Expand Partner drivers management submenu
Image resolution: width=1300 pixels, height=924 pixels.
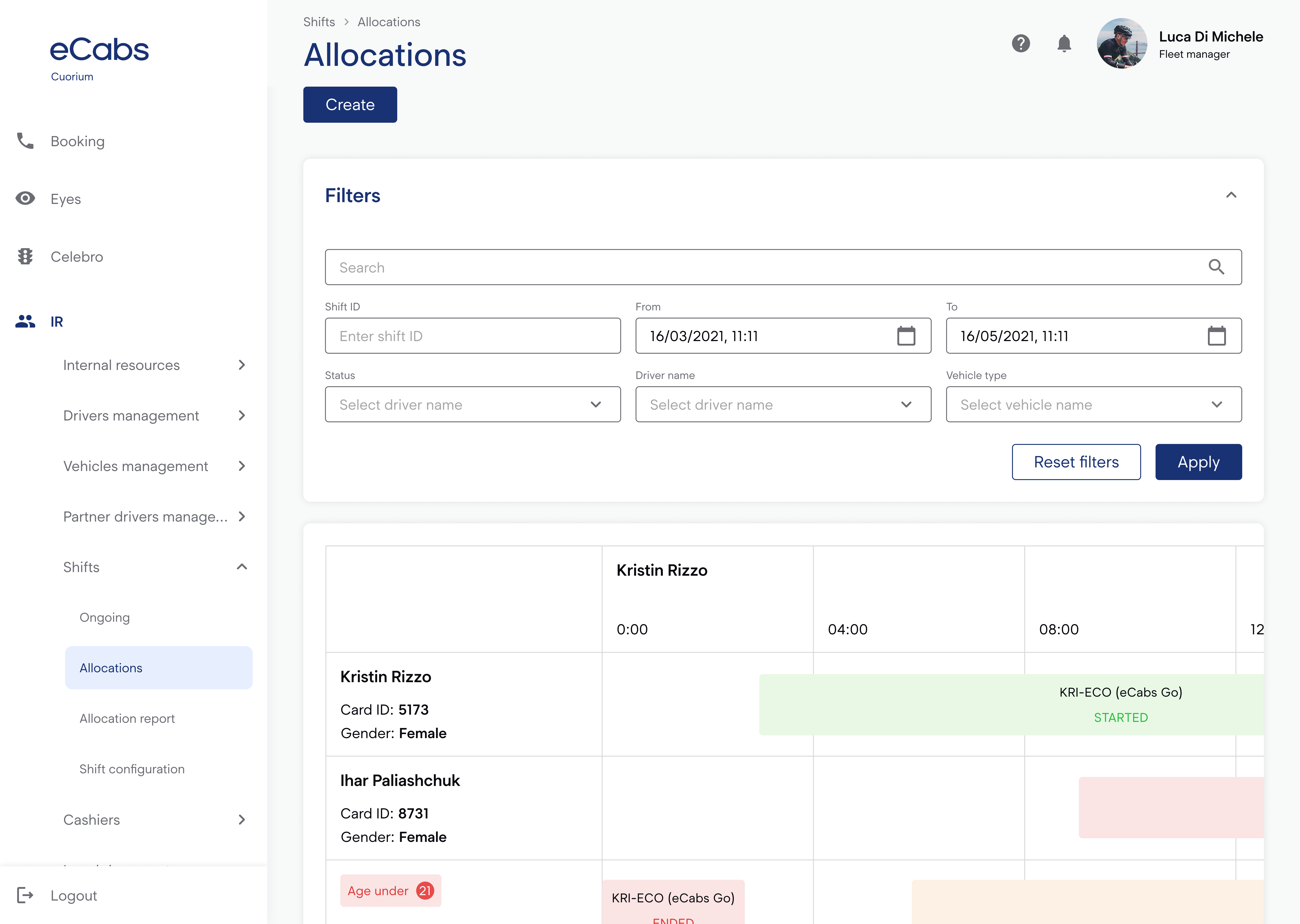242,517
